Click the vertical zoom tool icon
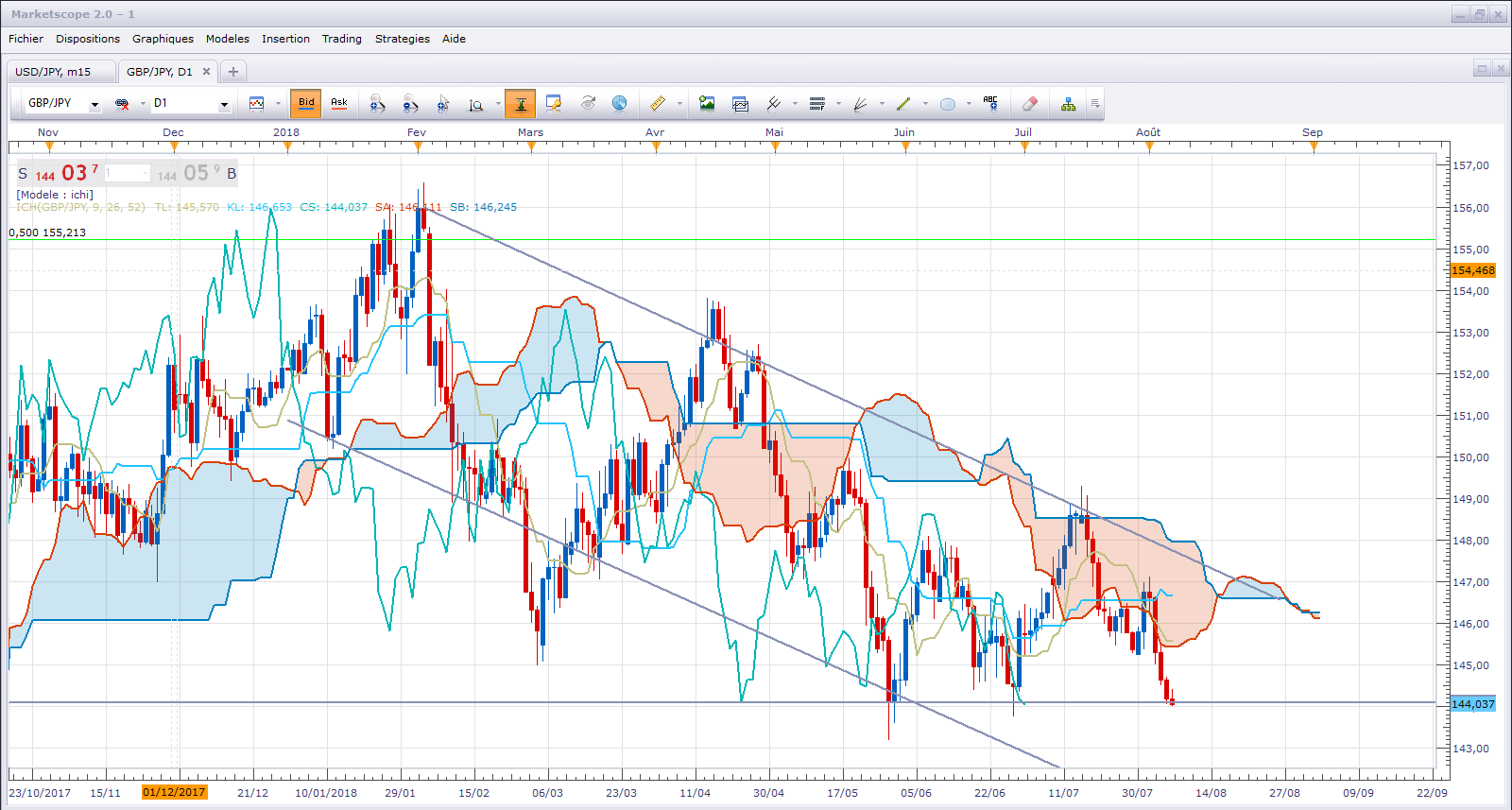 tap(476, 104)
